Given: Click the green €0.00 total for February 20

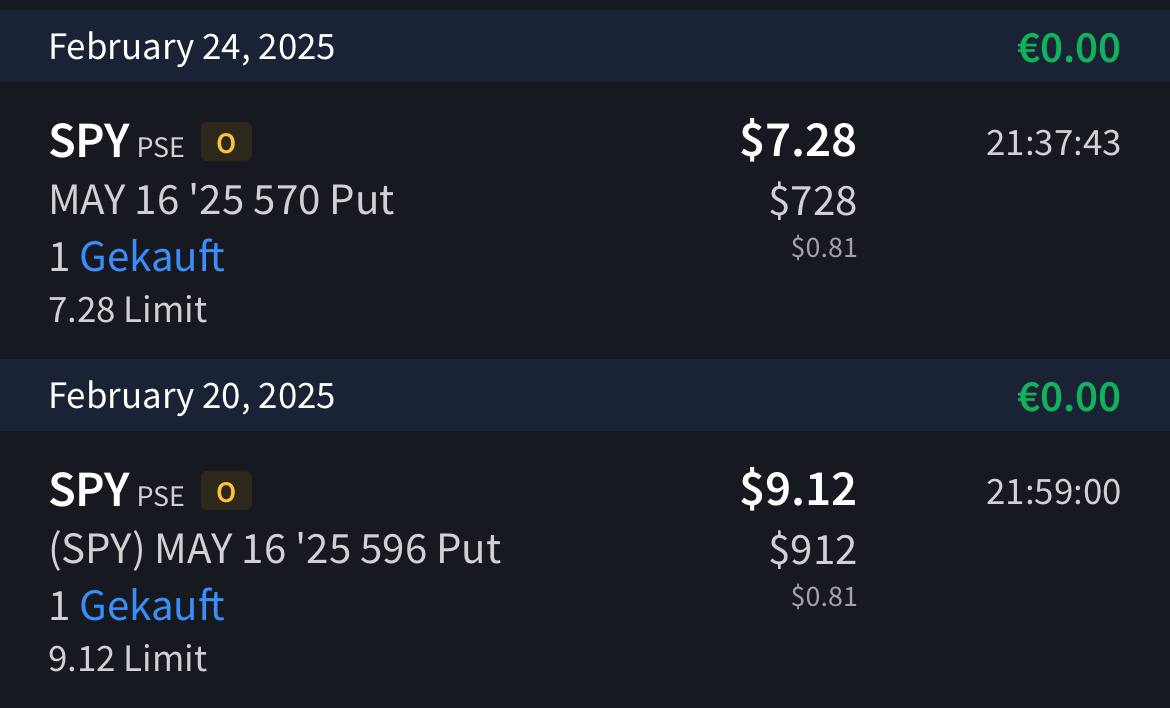Looking at the screenshot, I should click(1068, 397).
